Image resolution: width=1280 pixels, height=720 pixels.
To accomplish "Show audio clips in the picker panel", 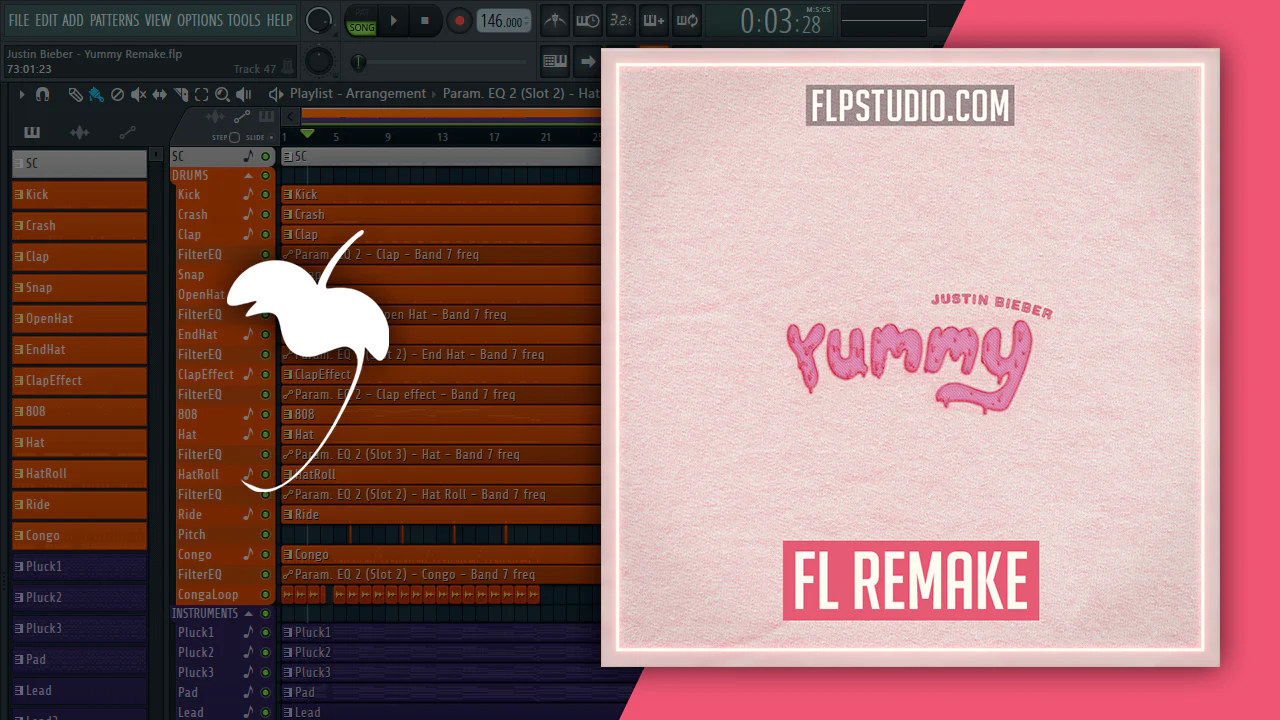I will [79, 132].
